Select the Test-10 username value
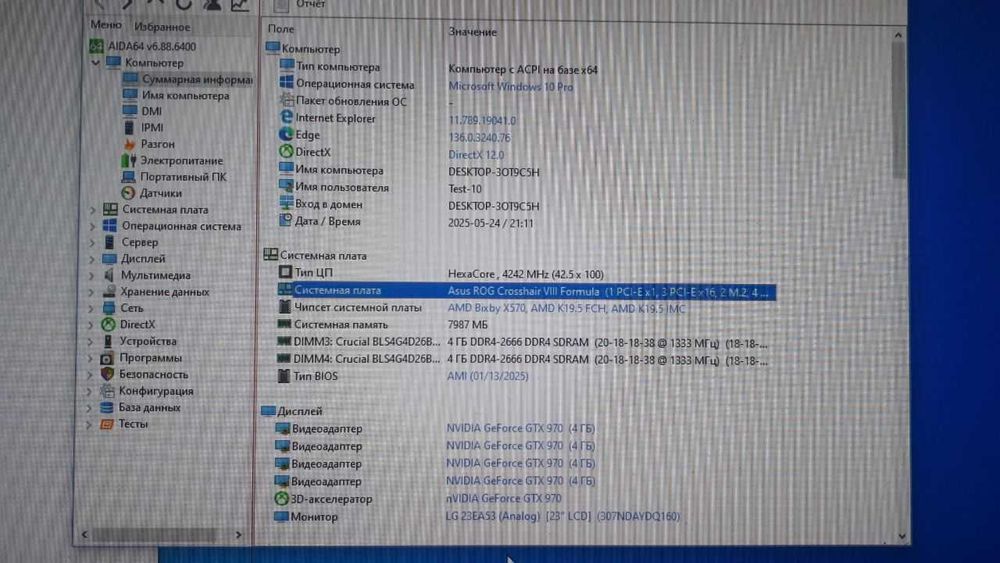 465,189
